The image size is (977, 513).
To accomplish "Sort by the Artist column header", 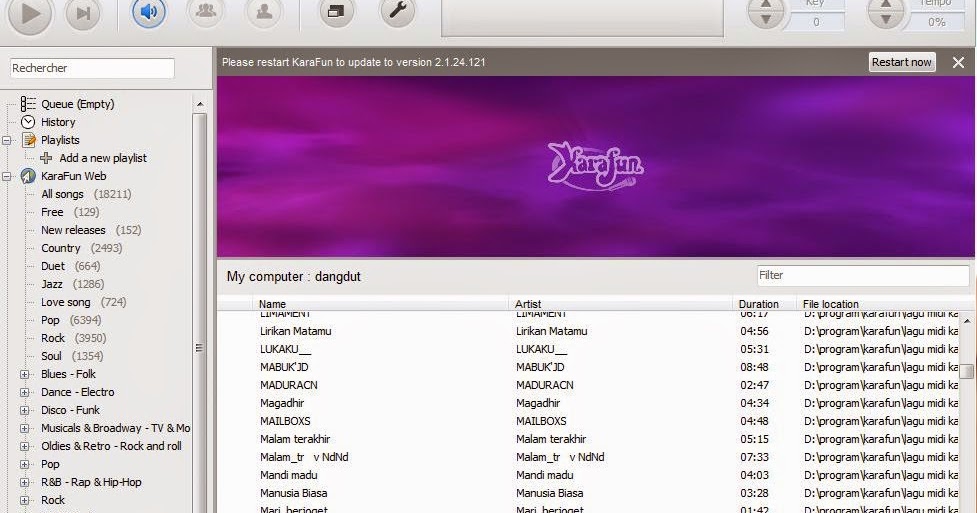I will click(528, 304).
